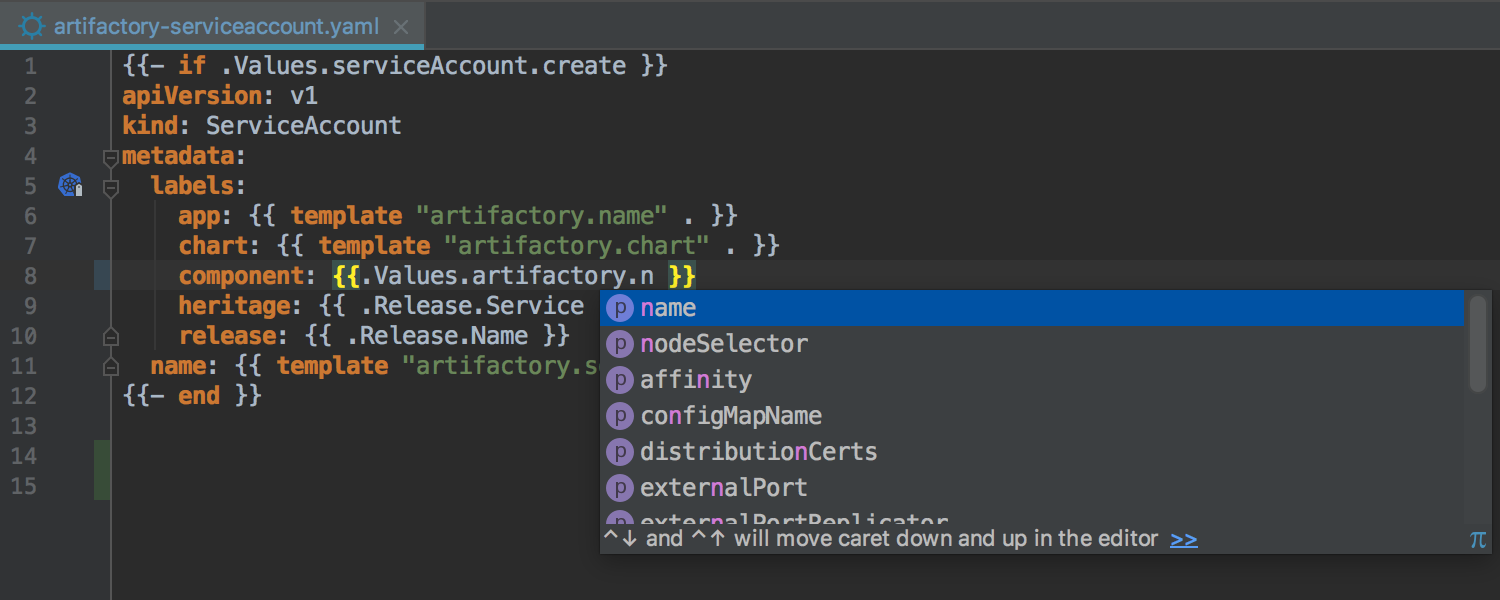Click the ">>" link in the completion hint
1500x600 pixels.
(x=1184, y=539)
